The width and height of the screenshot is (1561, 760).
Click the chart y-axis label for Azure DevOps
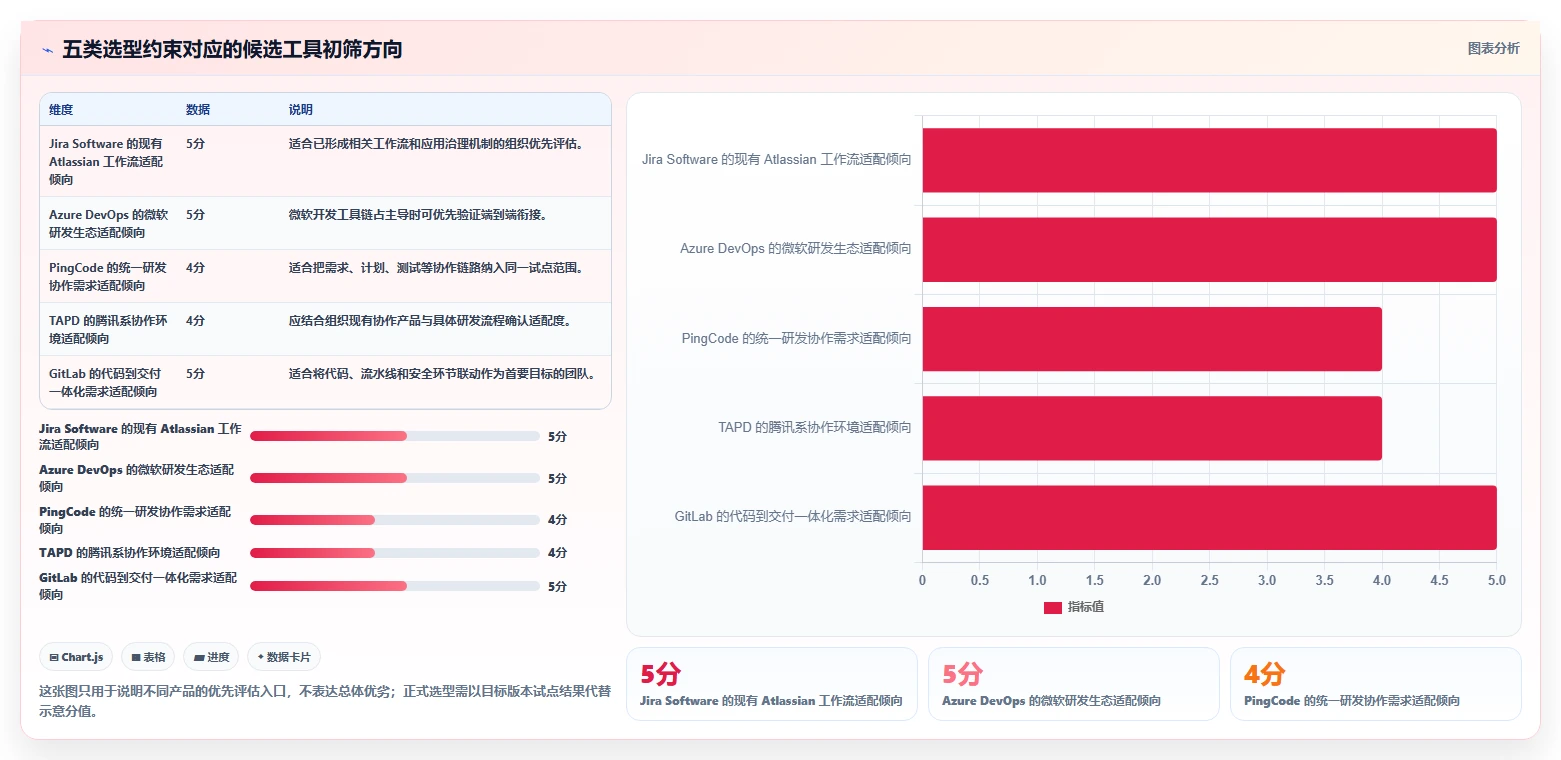(x=796, y=249)
